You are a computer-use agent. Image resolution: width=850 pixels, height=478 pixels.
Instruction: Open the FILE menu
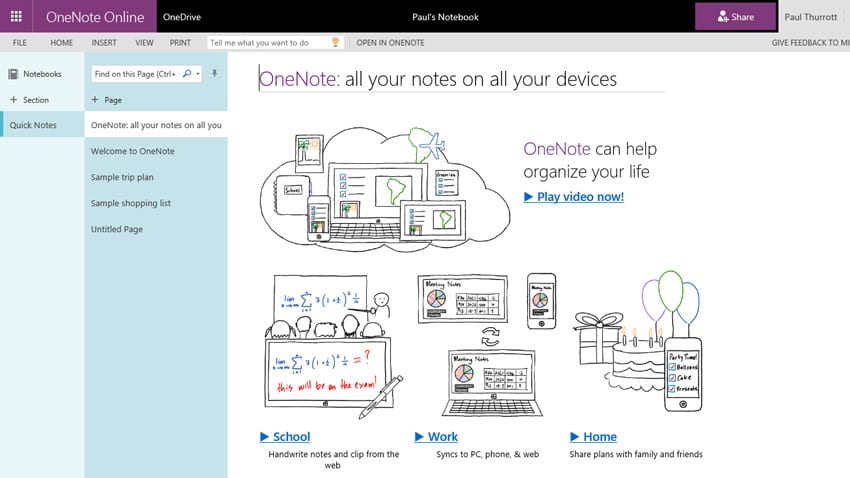20,43
